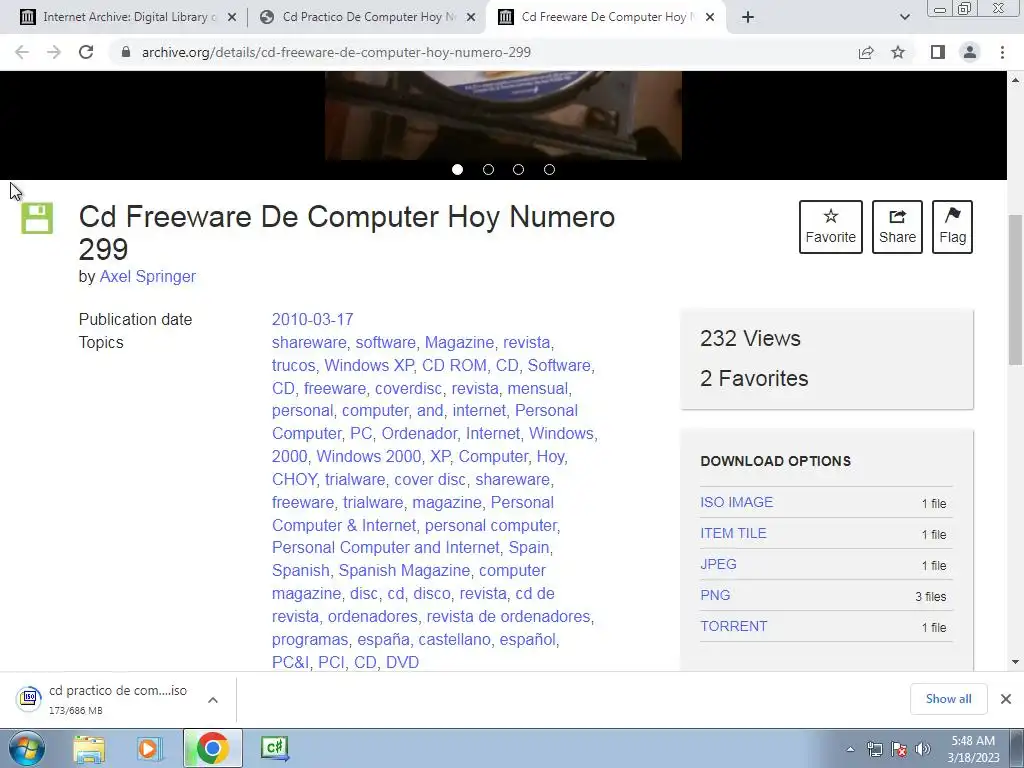The image size is (1024, 768).
Task: Open the DVD topic link
Action: [402, 662]
